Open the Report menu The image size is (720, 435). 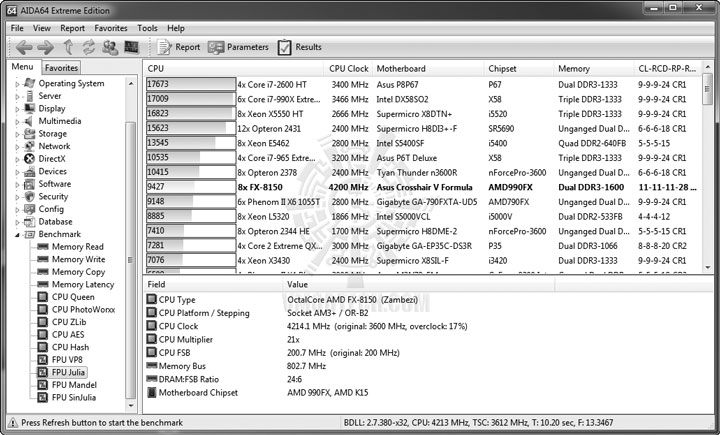(73, 28)
